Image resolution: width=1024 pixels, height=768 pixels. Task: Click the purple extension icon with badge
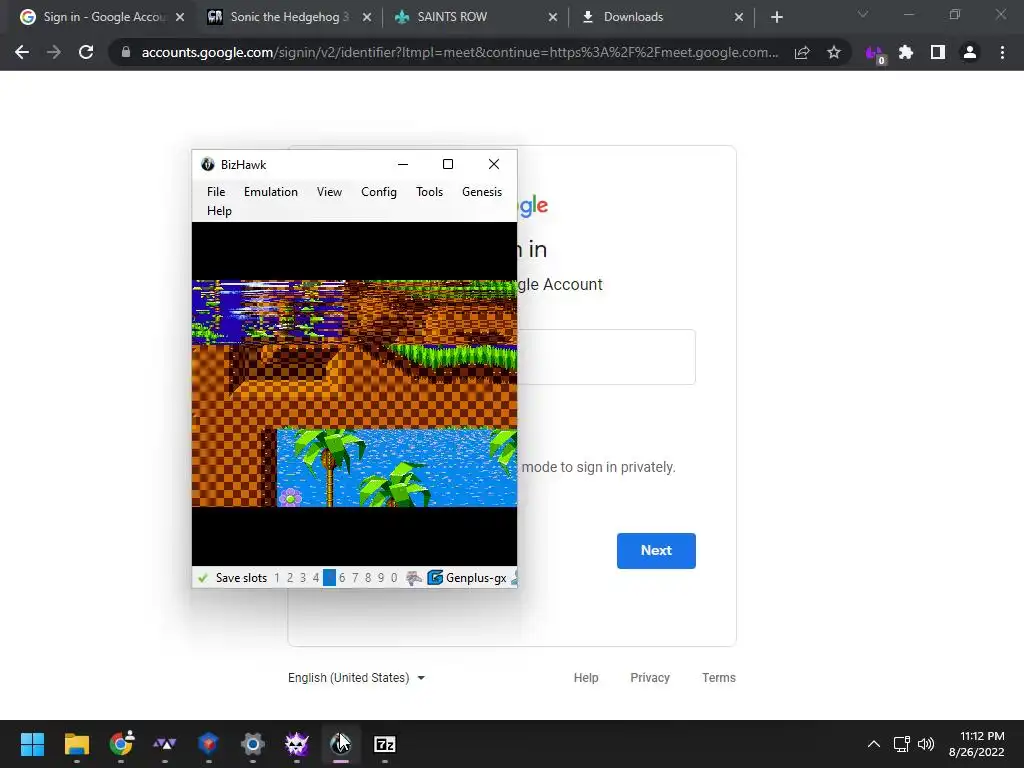point(874,54)
